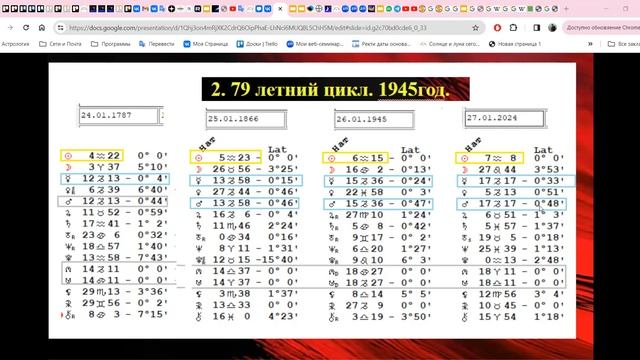Click the latitude value 2°24'
Screen dimensions: 640x360
click(x=283, y=225)
